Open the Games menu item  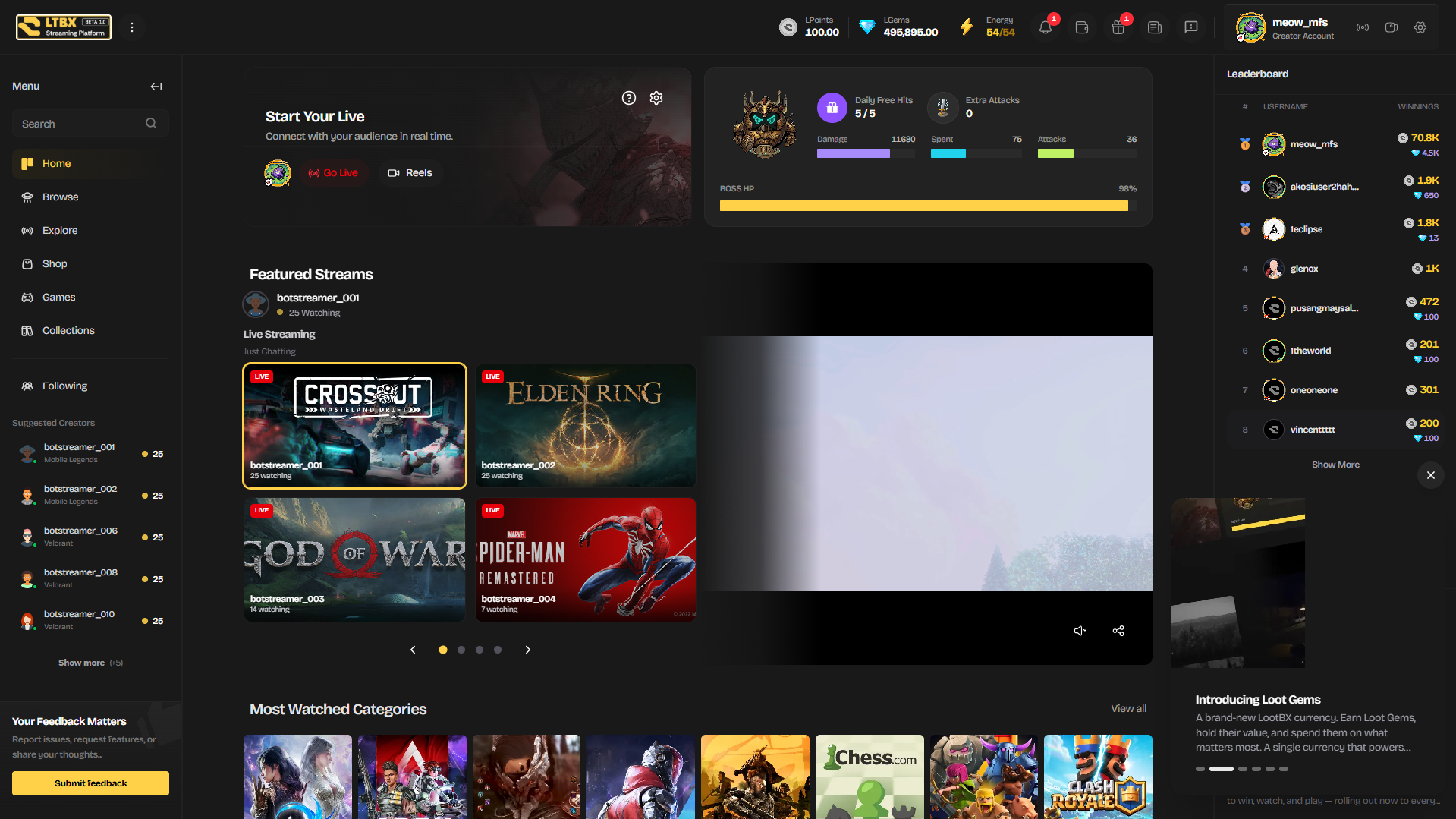90,297
